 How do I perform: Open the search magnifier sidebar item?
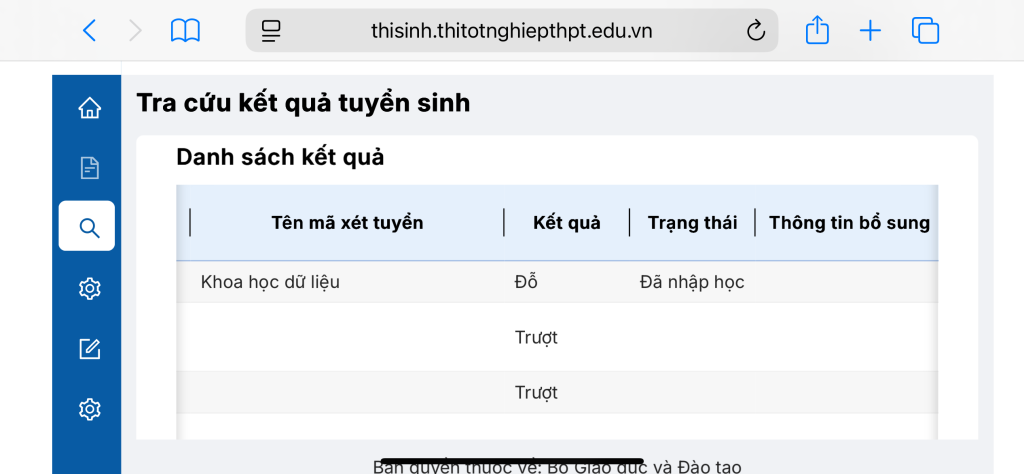[87, 226]
